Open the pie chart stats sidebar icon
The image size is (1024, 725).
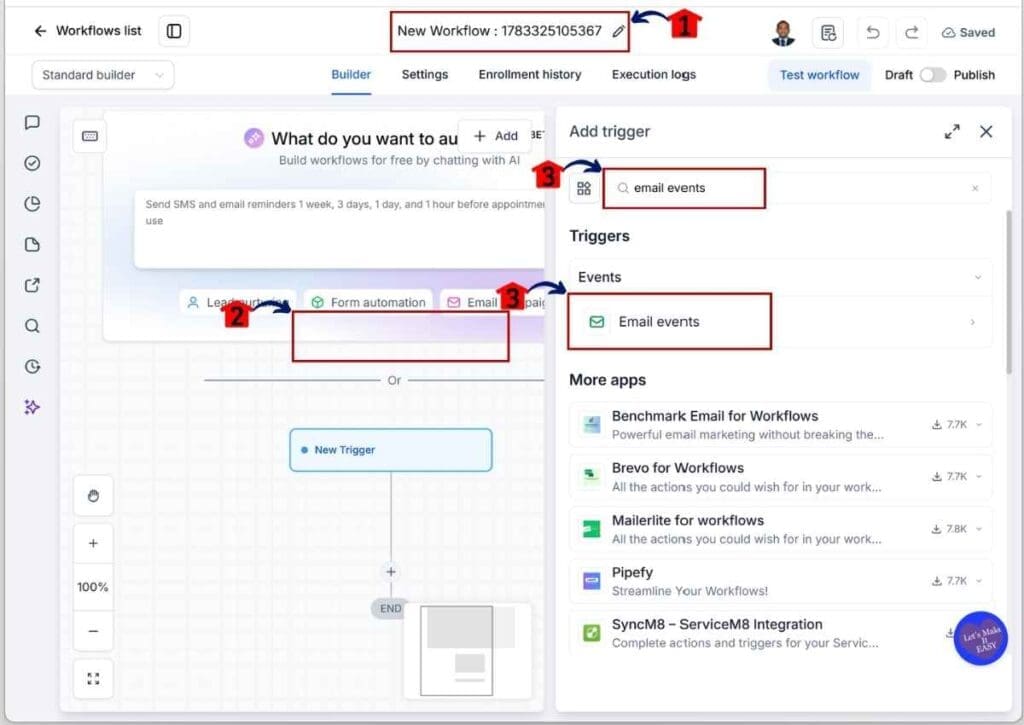pos(32,204)
